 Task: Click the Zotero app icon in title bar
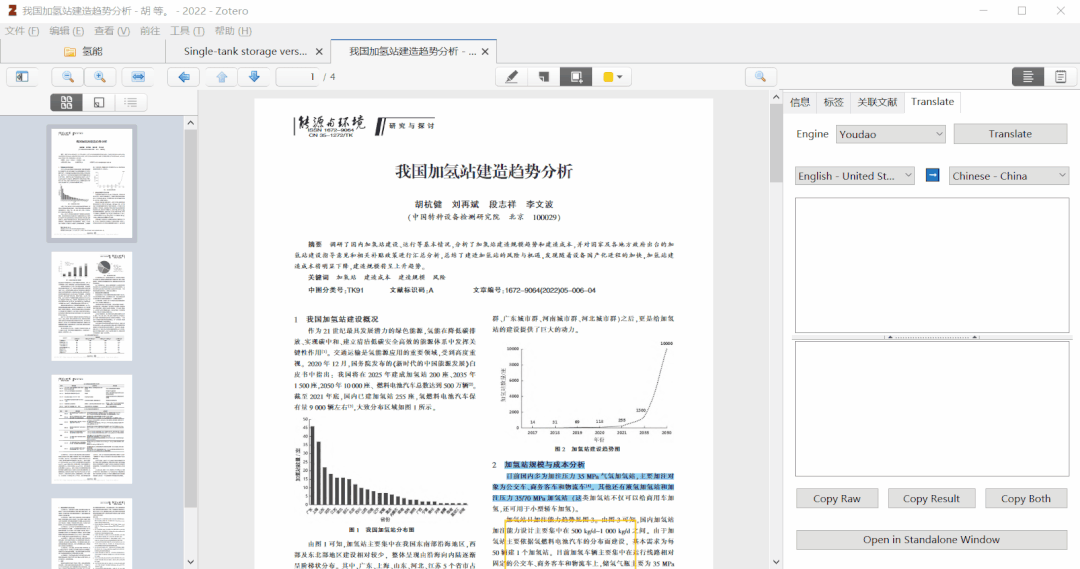[11, 10]
